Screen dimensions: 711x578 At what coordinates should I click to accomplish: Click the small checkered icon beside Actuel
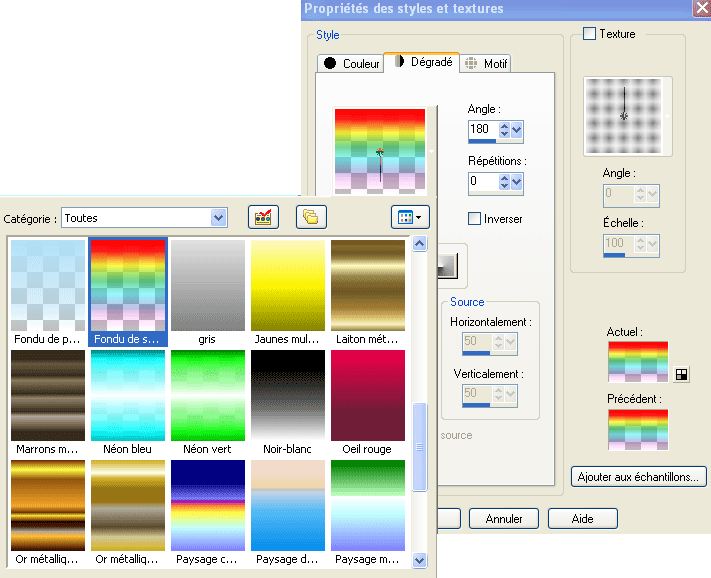click(x=682, y=374)
